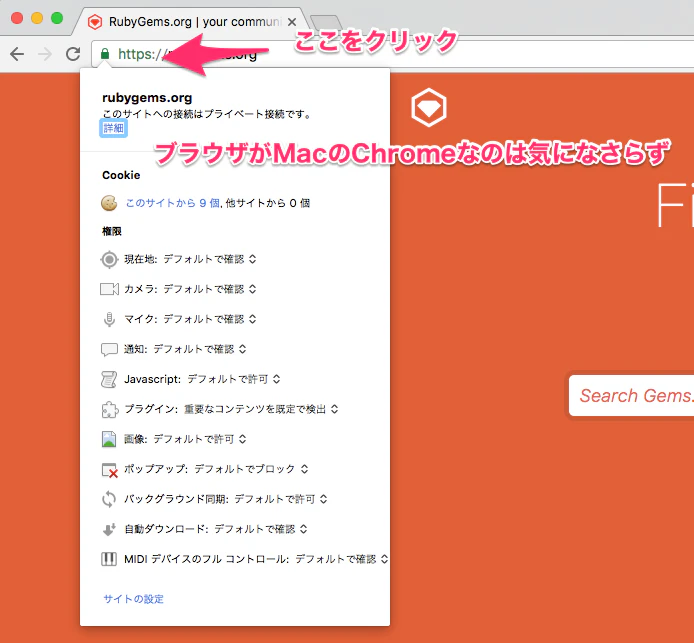Open バックグラウンド同期 permission dropdown
The width and height of the screenshot is (694, 643).
[x=281, y=499]
